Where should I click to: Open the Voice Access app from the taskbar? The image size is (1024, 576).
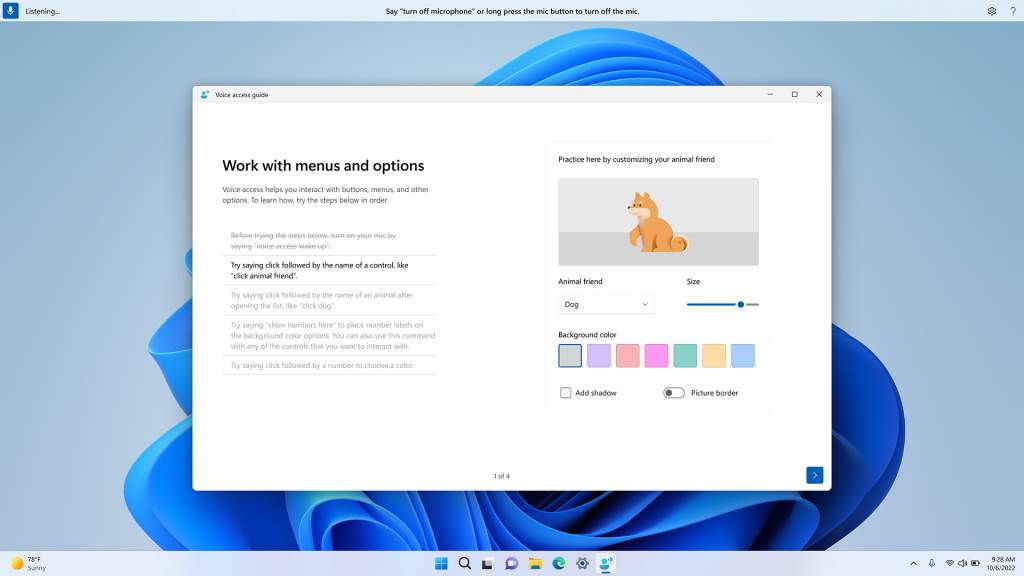pyautogui.click(x=606, y=563)
